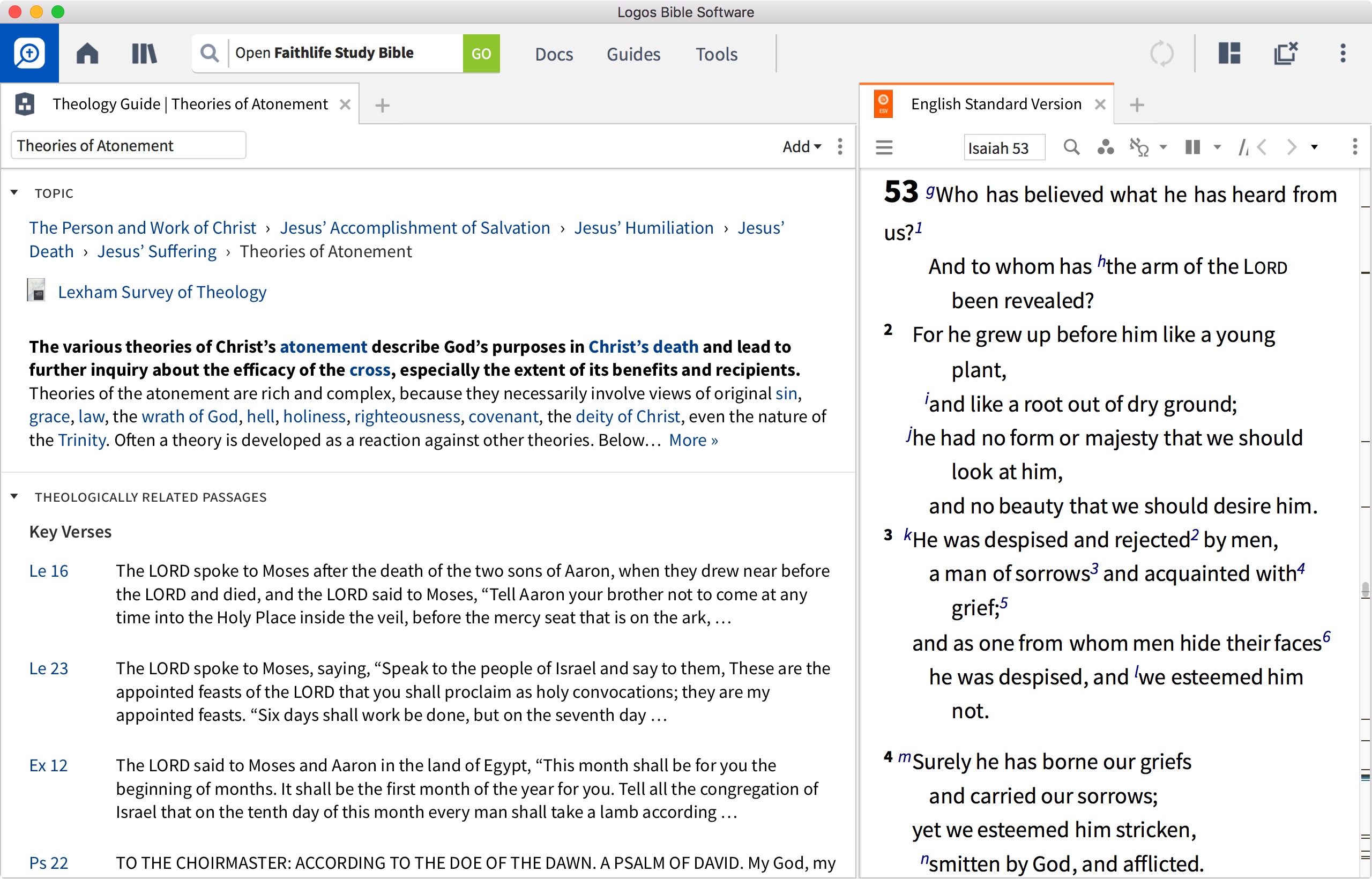Open cross-reference m before "Surely"
Screen dimensions: 1372x879
point(905,757)
